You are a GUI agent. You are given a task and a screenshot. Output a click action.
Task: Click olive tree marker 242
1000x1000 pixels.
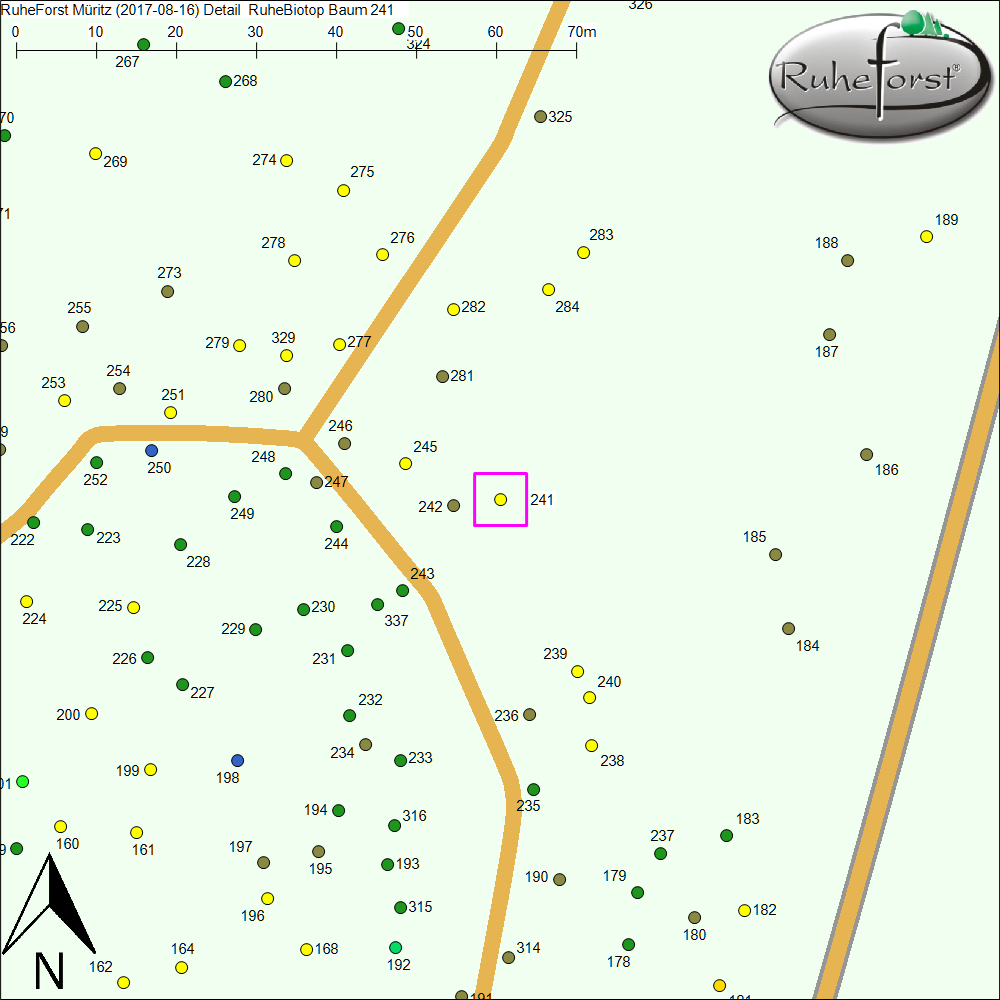453,505
